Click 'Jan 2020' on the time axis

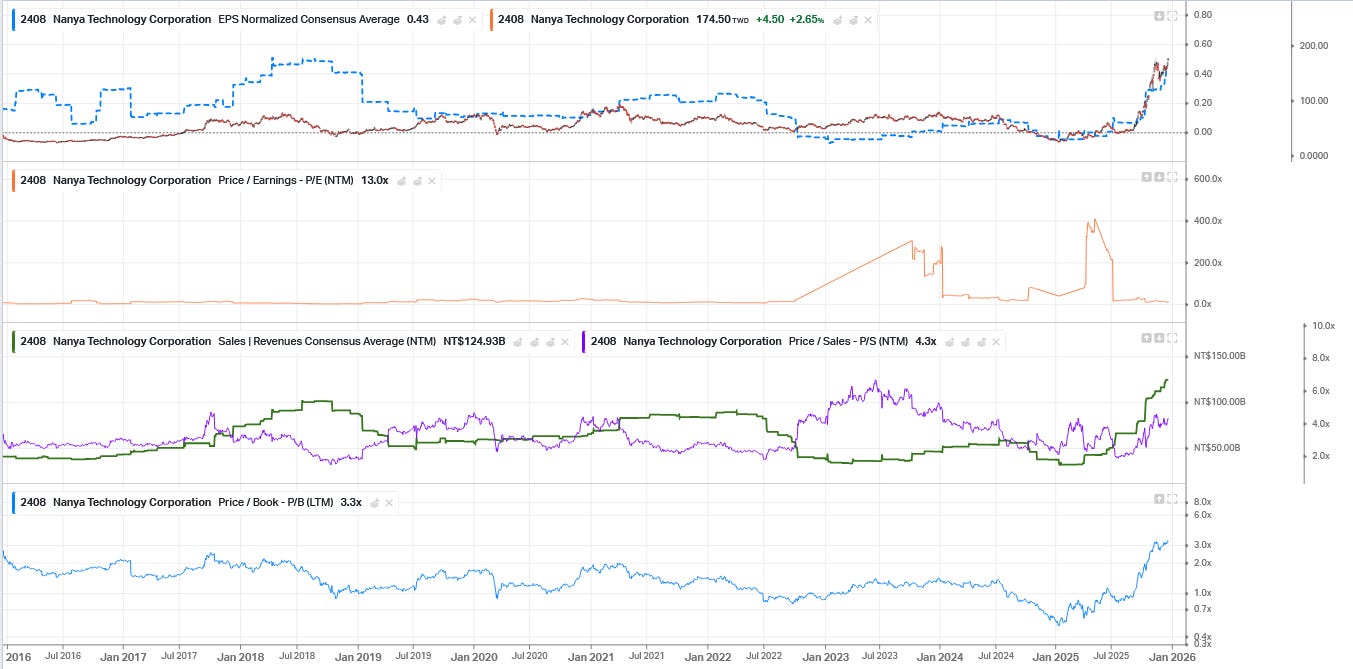(474, 657)
